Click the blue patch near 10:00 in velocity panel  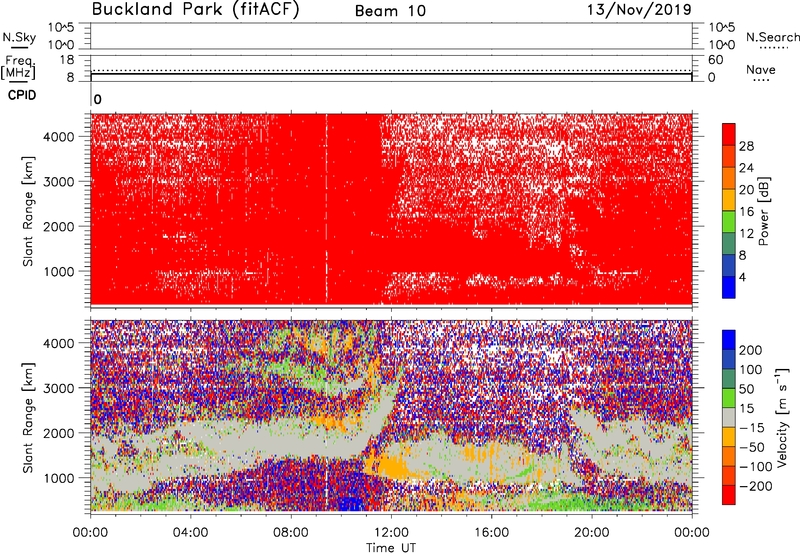pos(351,503)
